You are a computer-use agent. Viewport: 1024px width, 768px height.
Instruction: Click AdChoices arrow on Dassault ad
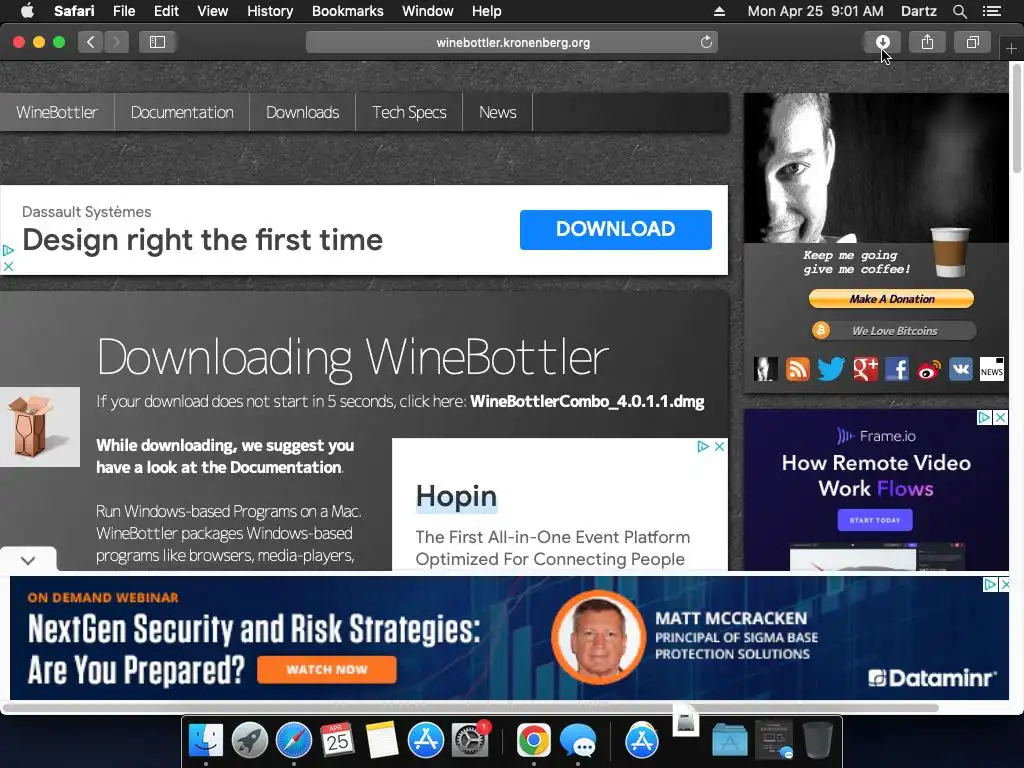(x=8, y=250)
